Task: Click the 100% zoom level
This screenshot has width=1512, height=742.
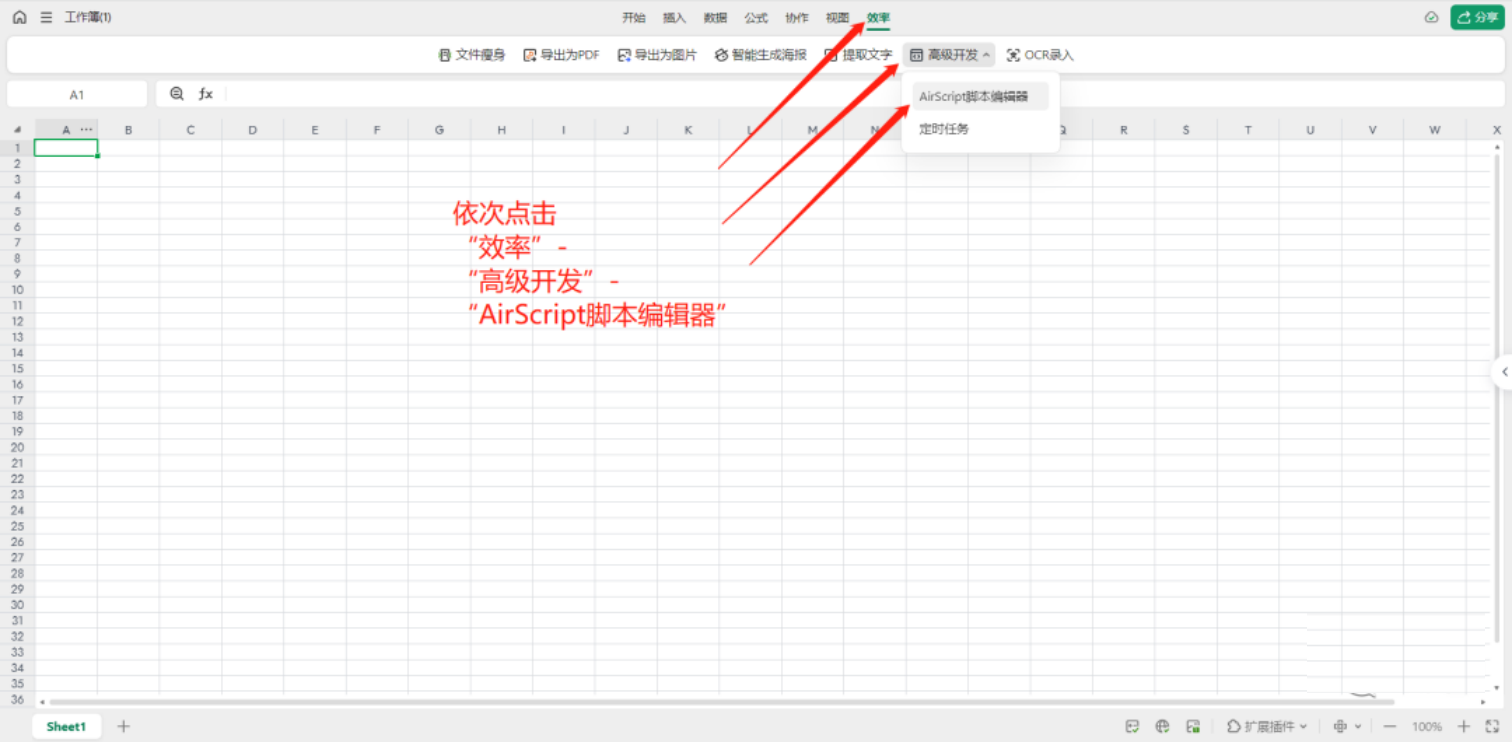Action: pos(1427,727)
